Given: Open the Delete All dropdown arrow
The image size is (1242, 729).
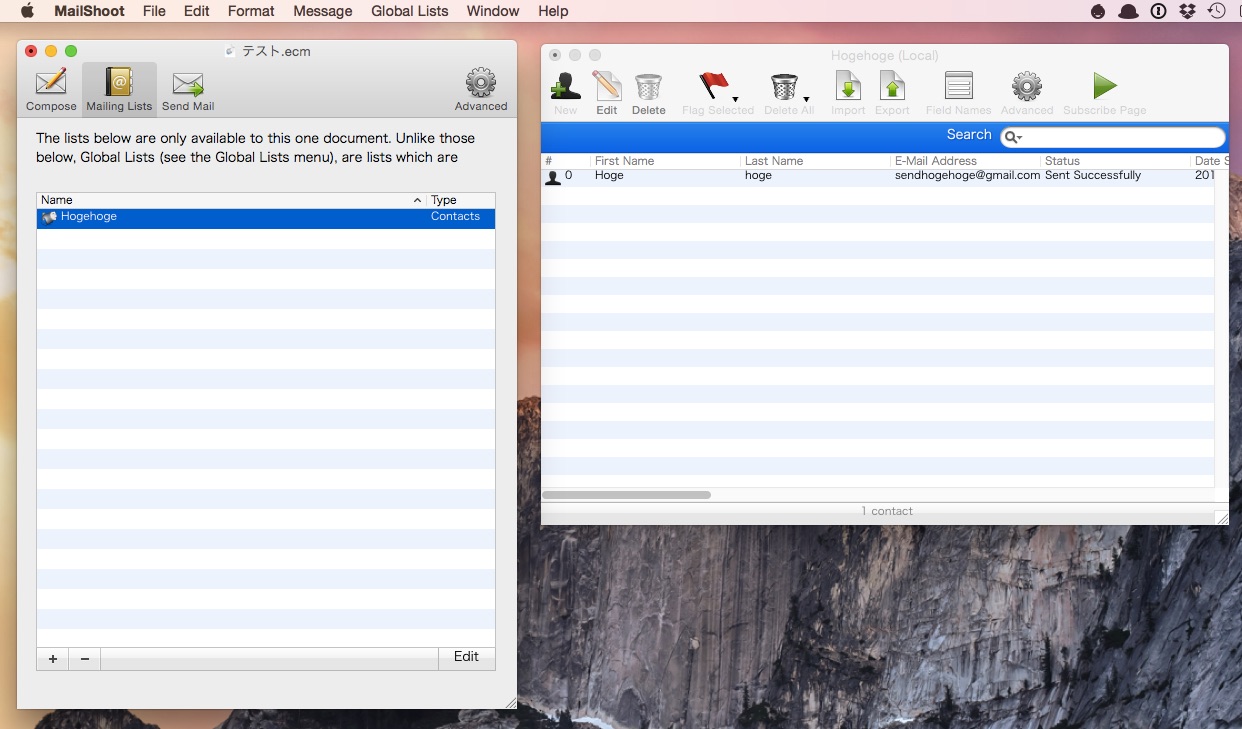Looking at the screenshot, I should [x=806, y=99].
